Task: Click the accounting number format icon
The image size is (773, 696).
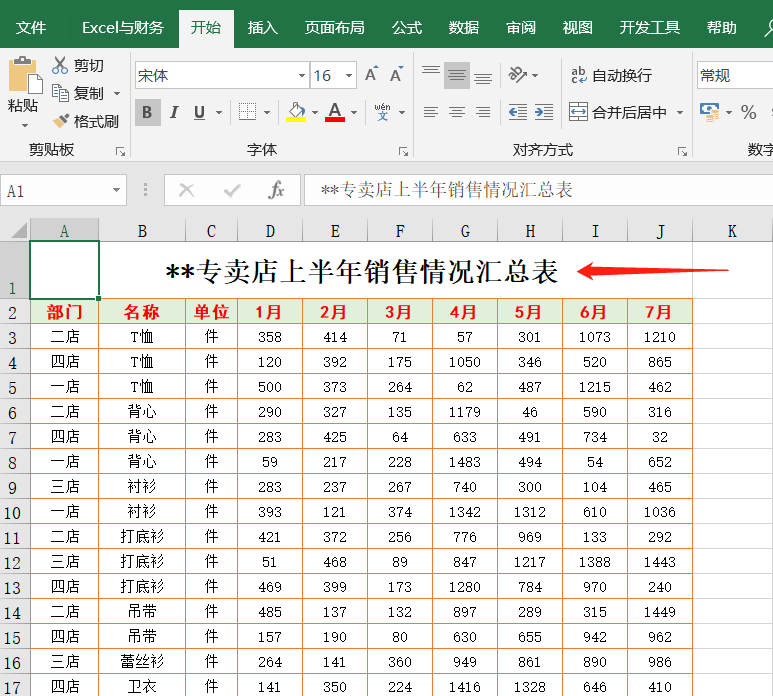Action: coord(709,112)
